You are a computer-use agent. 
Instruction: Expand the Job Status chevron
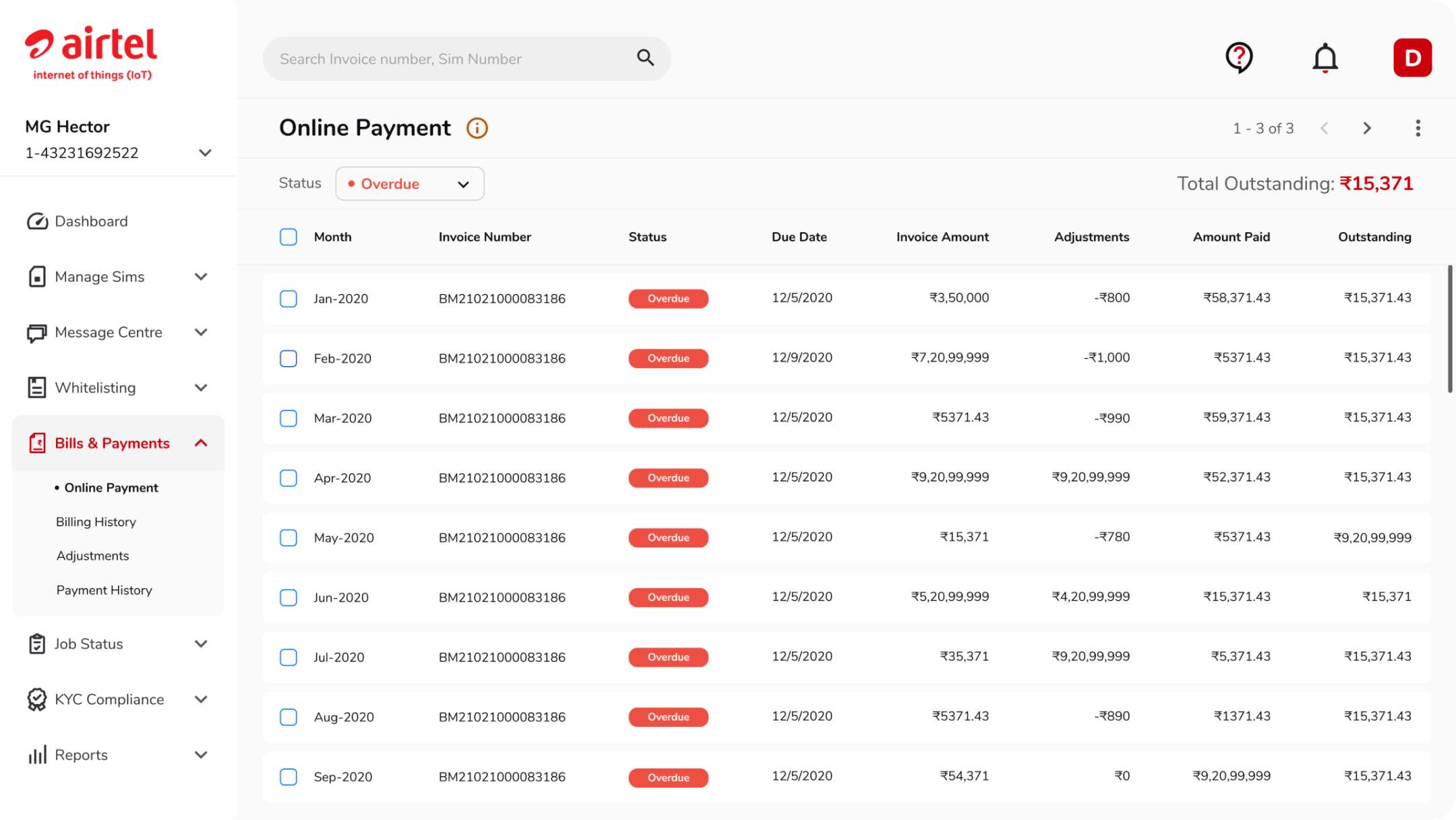click(x=201, y=643)
